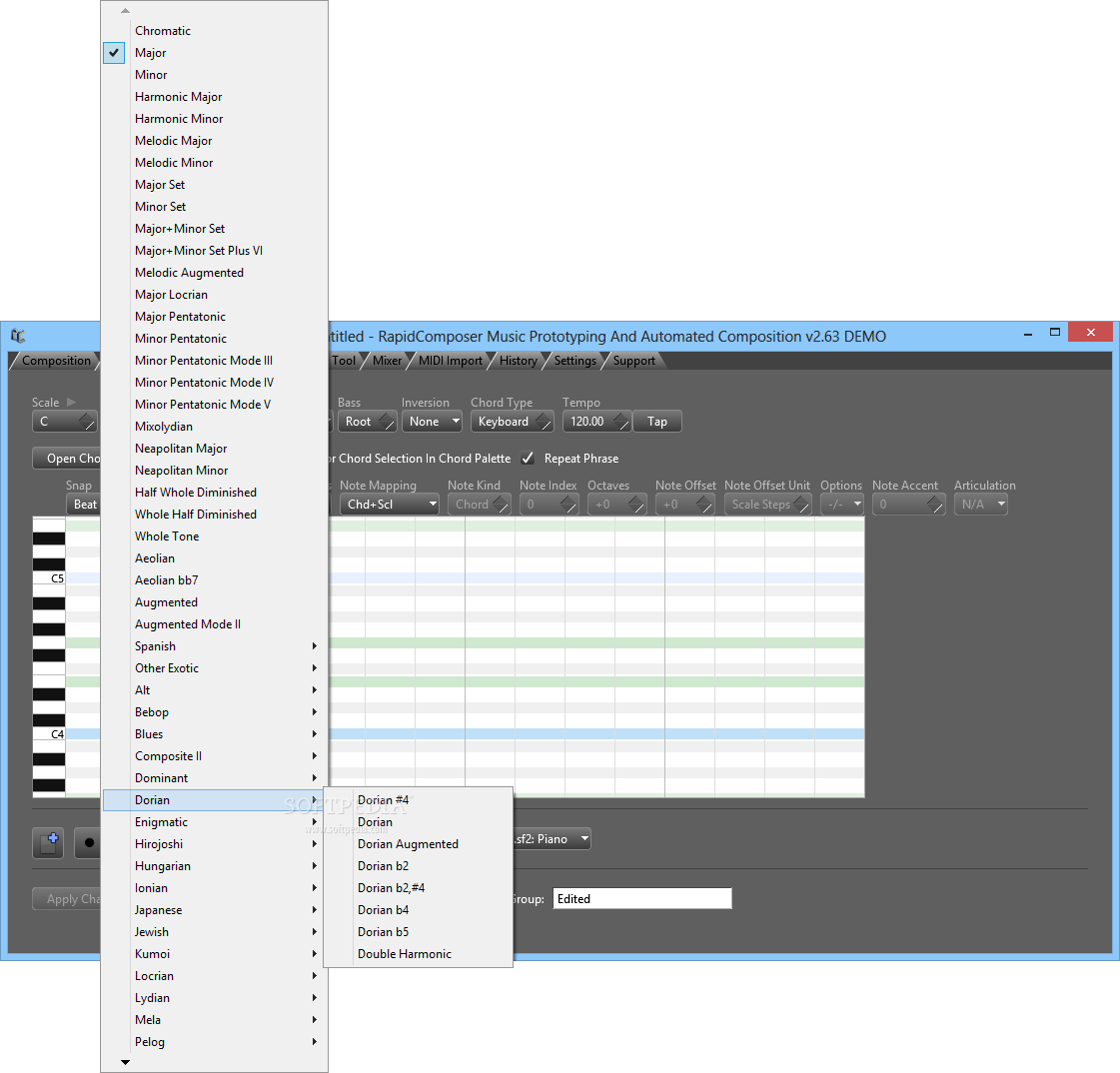Image resolution: width=1120 pixels, height=1073 pixels.
Task: Maximize the RapidComposer window
Action: point(1054,332)
